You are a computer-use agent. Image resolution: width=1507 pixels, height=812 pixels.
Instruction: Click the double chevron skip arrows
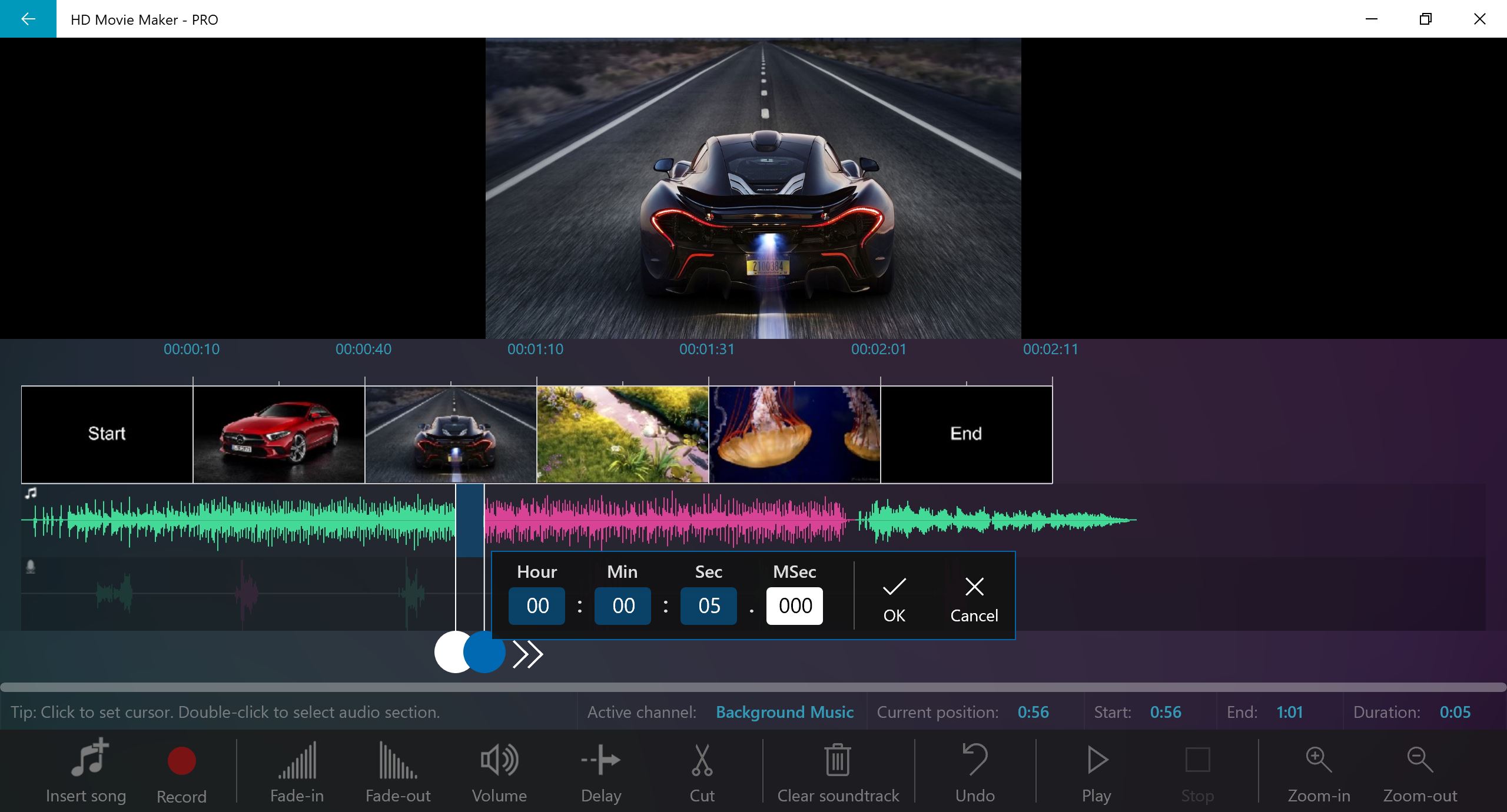click(x=527, y=654)
